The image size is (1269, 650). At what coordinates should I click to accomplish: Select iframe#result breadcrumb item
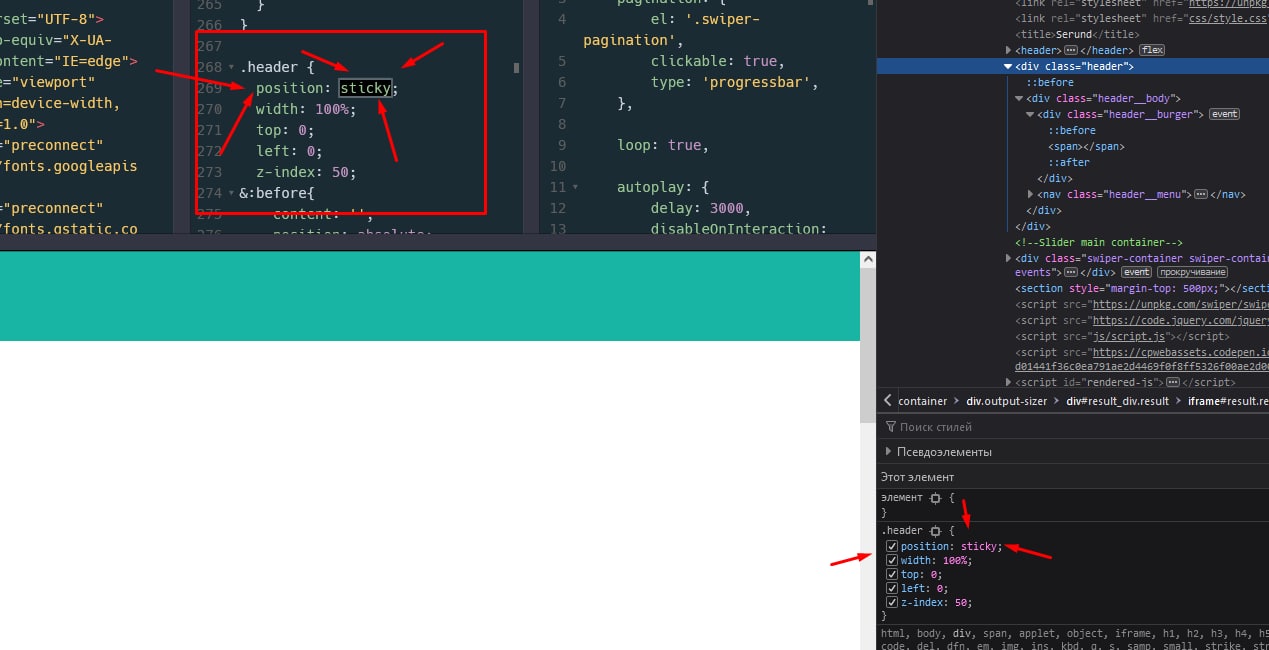(x=1228, y=401)
